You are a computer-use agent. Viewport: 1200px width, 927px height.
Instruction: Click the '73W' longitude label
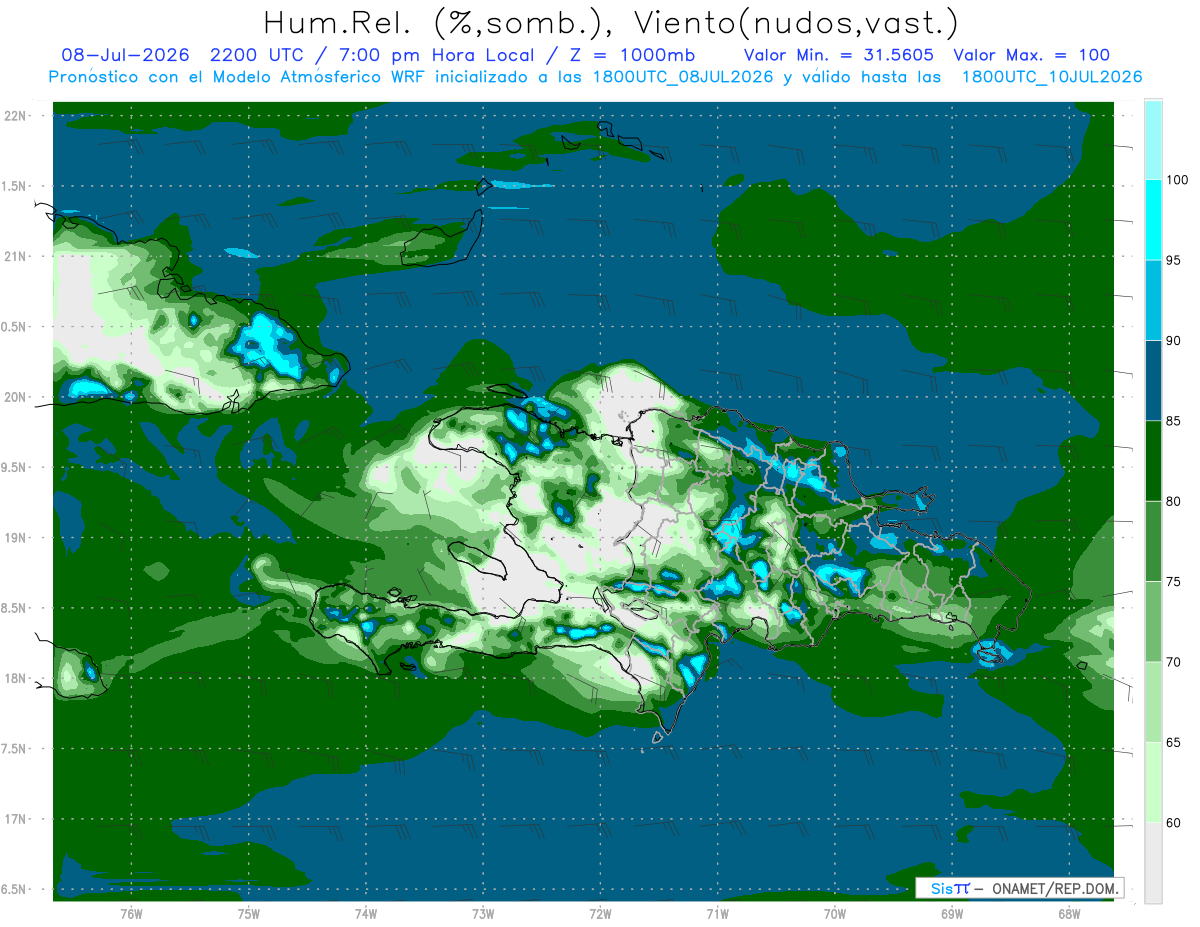click(x=483, y=914)
